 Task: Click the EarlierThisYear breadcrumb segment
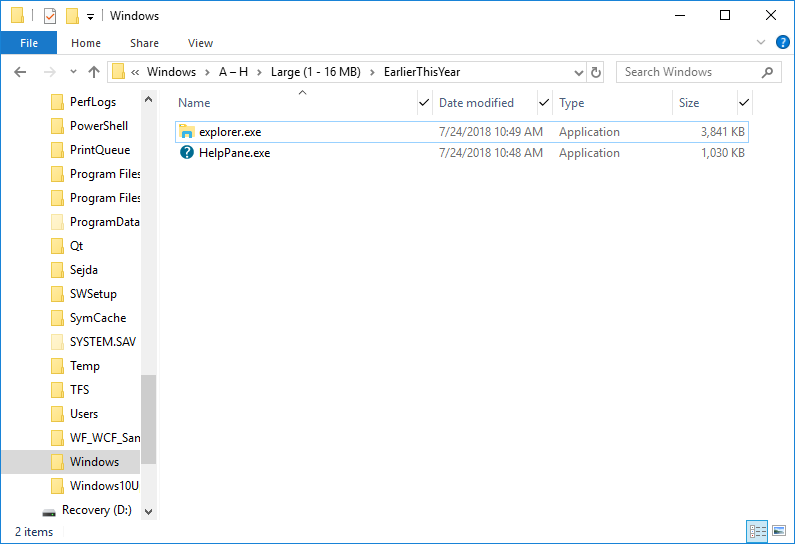click(x=422, y=72)
